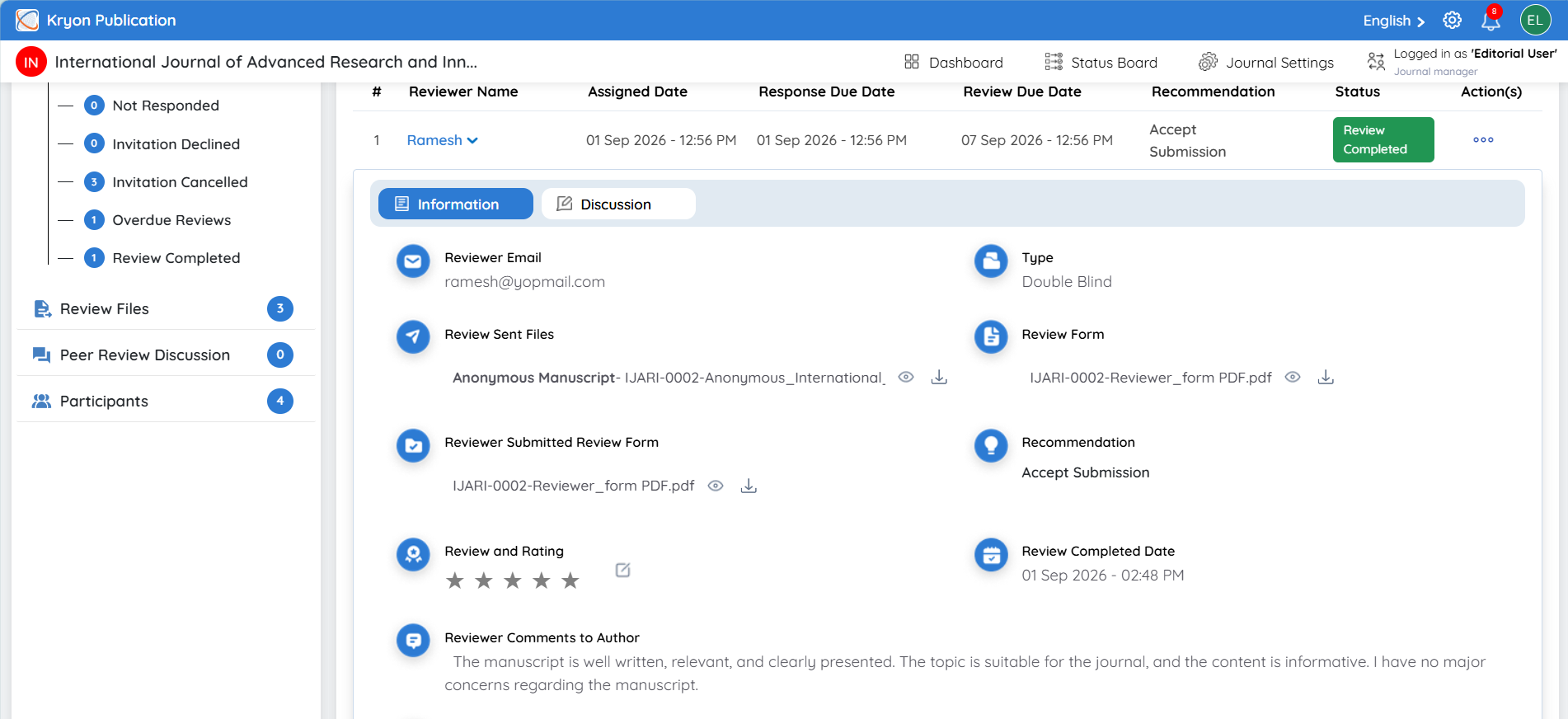The width and height of the screenshot is (1568, 719).
Task: Open notifications bell with badge
Action: click(1491, 20)
